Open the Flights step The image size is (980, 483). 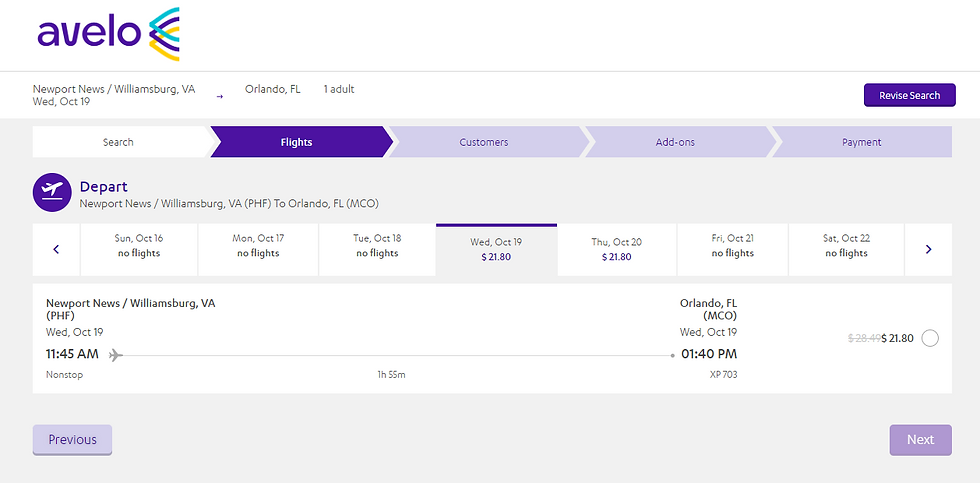tap(299, 142)
